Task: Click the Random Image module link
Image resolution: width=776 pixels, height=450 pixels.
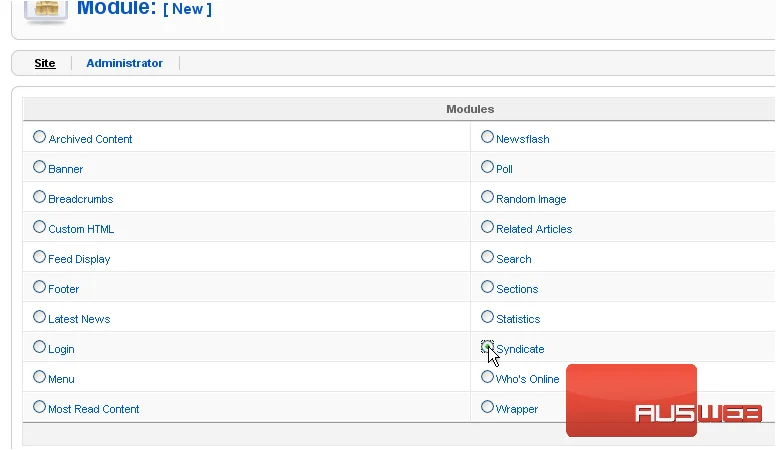Action: pos(531,199)
